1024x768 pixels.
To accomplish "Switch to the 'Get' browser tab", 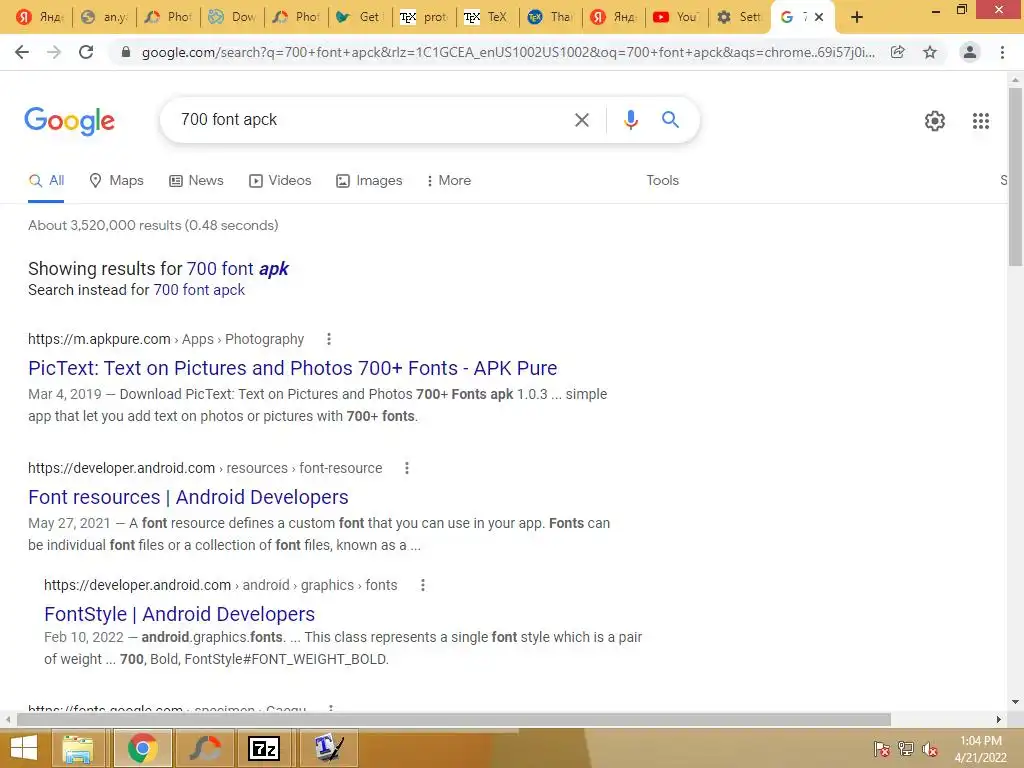I will click(359, 18).
